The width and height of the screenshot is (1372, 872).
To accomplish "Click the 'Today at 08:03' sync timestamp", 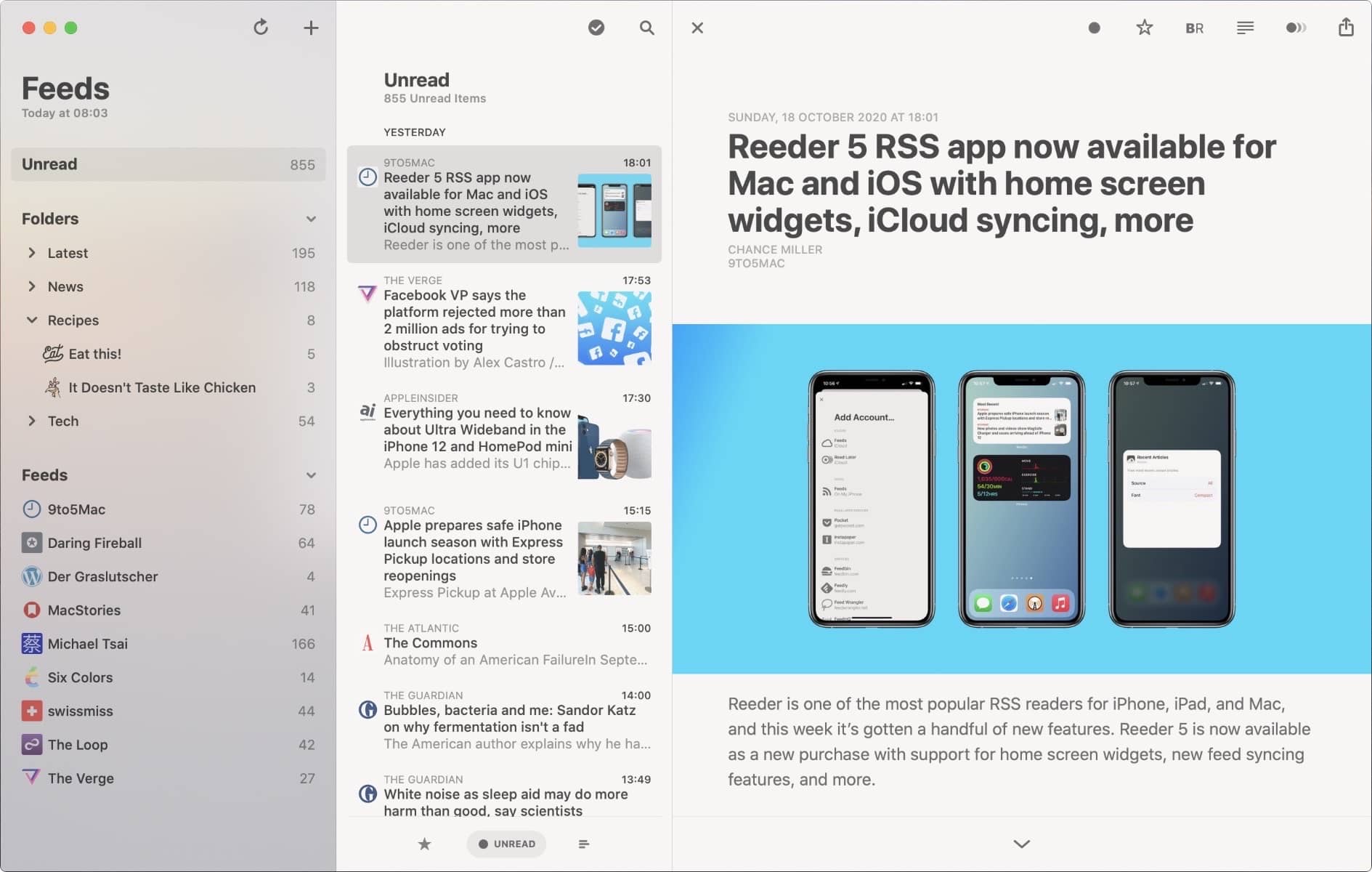I will click(65, 113).
